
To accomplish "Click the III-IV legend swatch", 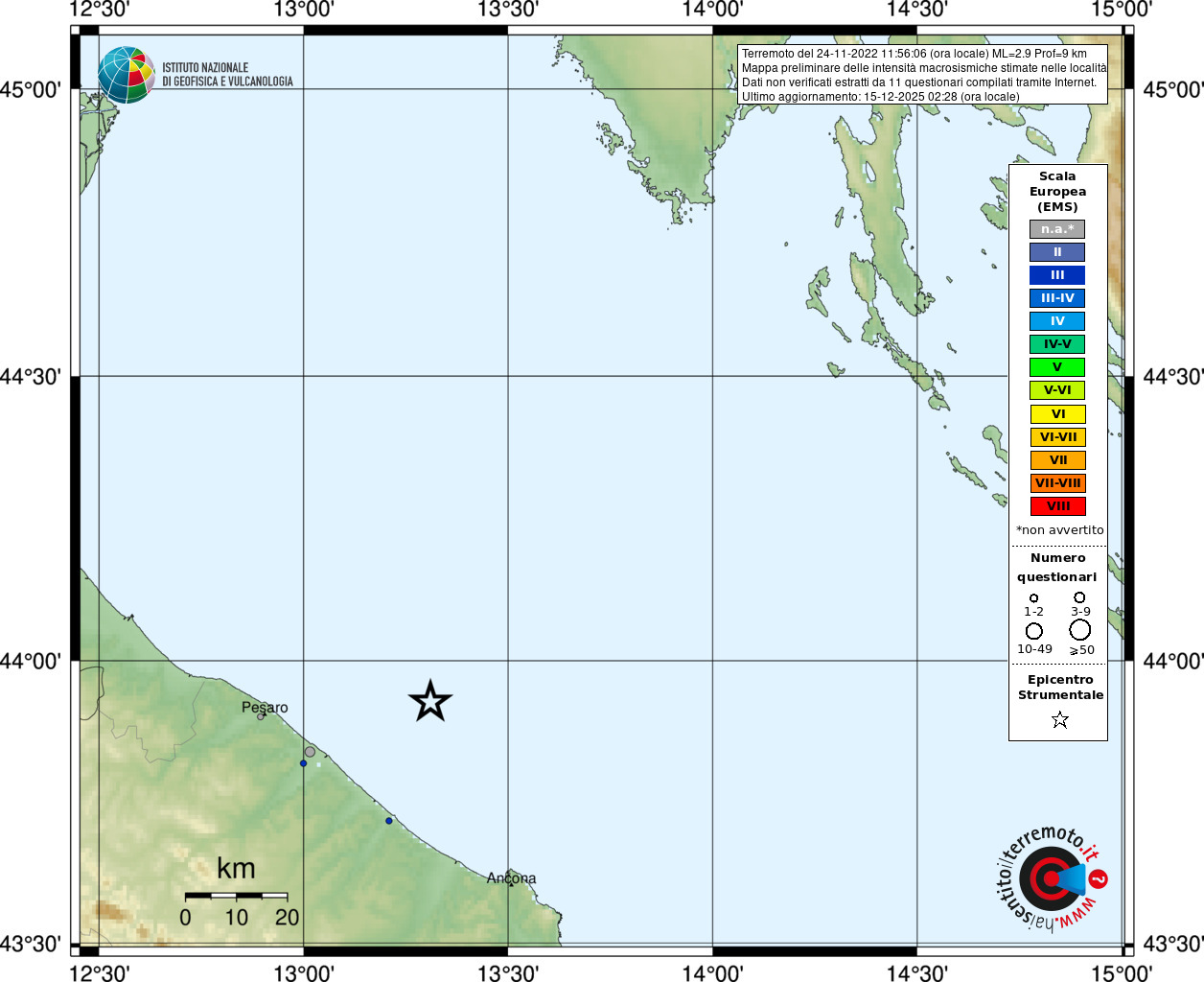I will click(1057, 298).
